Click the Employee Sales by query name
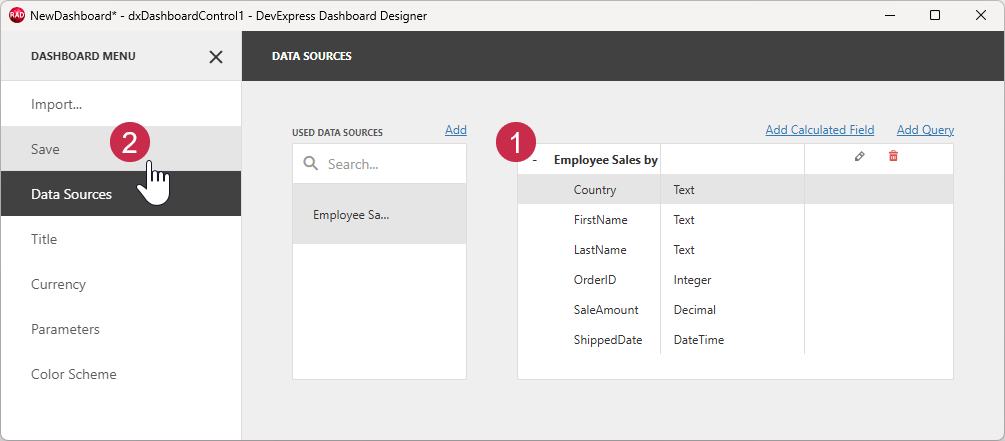Image resolution: width=1005 pixels, height=441 pixels. 606,160
